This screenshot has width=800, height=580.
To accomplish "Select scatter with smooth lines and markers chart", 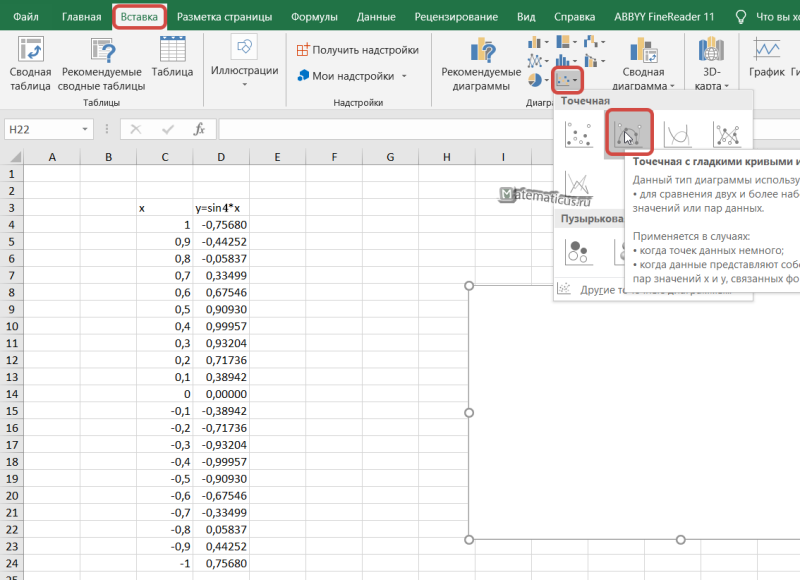I will point(629,134).
